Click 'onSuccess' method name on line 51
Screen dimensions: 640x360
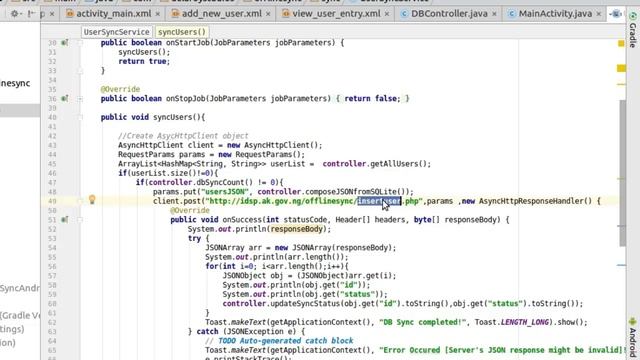point(242,220)
